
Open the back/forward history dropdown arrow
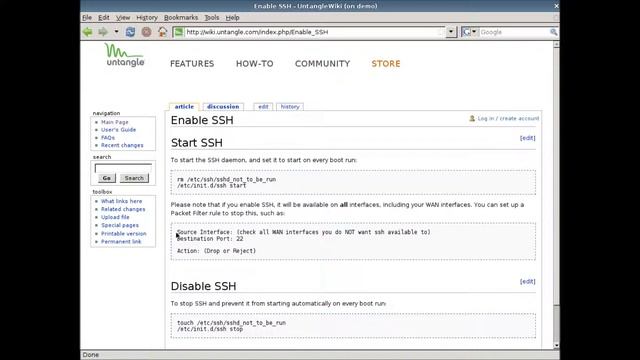point(116,32)
